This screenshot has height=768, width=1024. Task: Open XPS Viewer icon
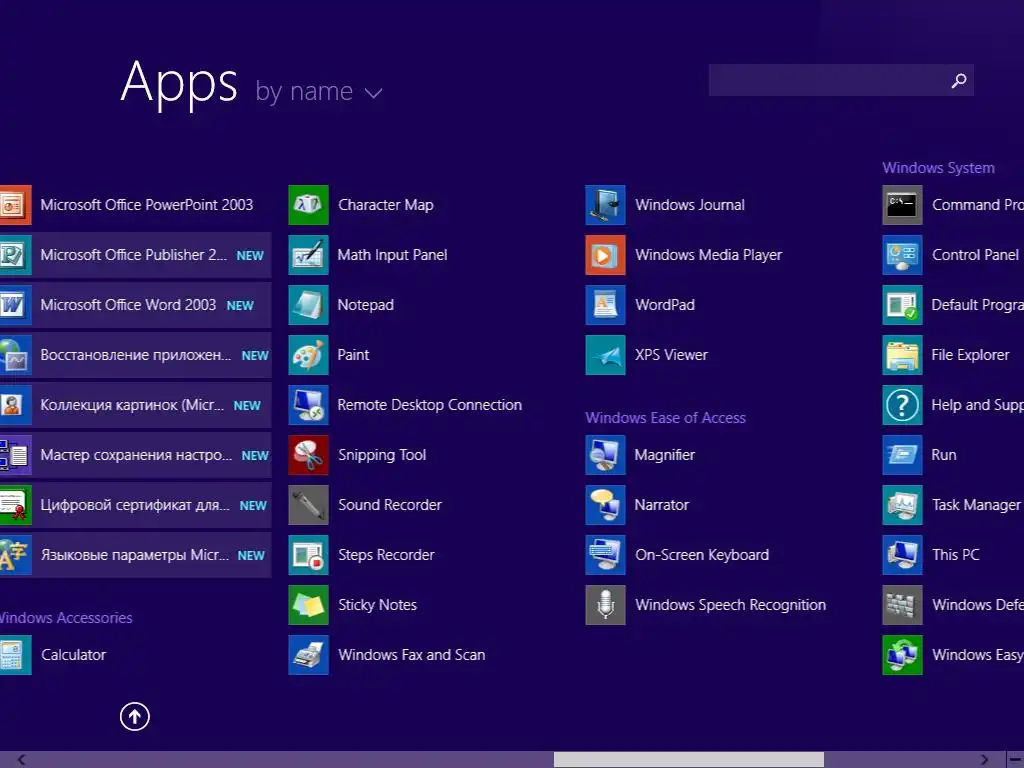click(605, 355)
